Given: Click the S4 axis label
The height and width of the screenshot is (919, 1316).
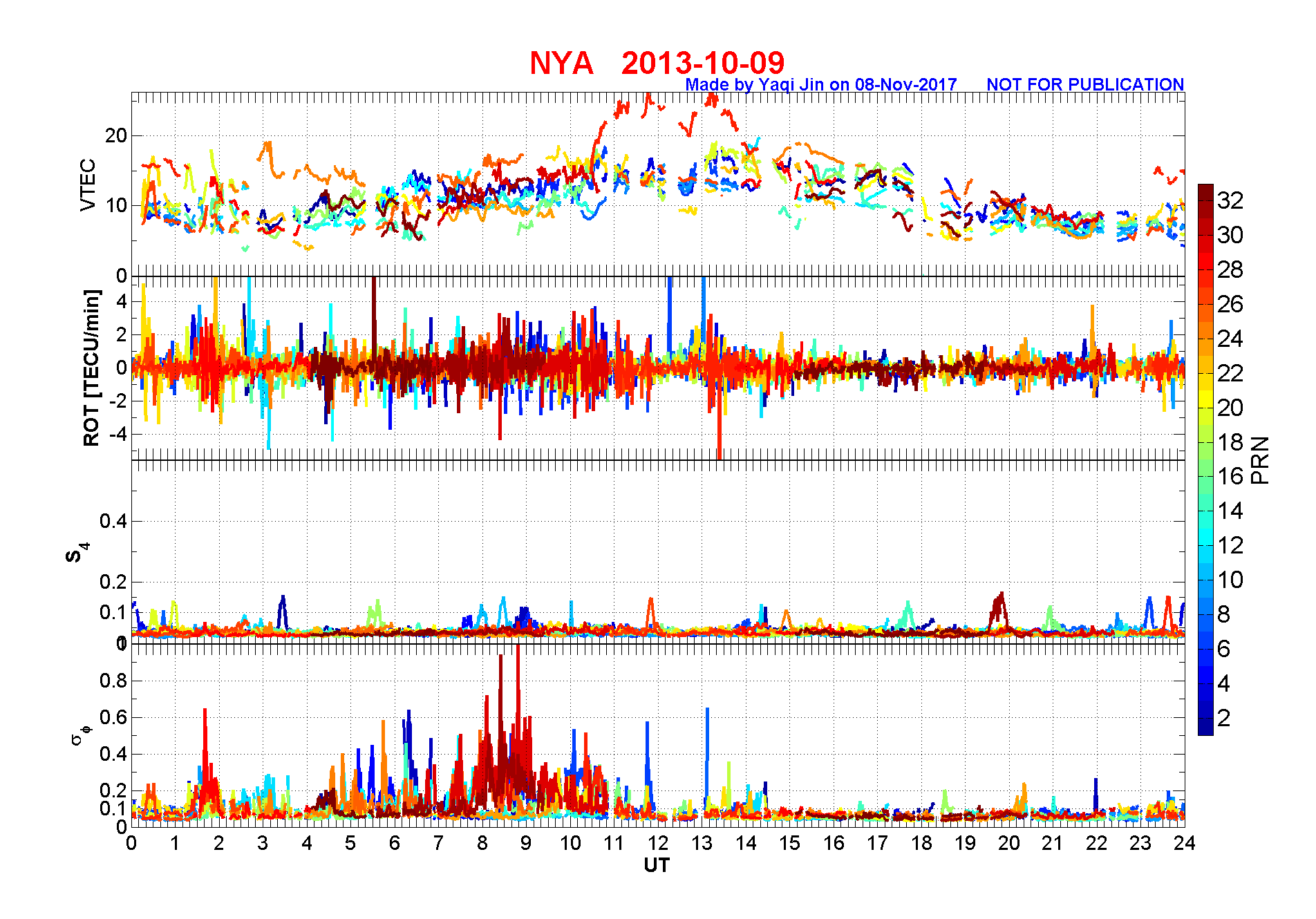Looking at the screenshot, I should point(77,553).
